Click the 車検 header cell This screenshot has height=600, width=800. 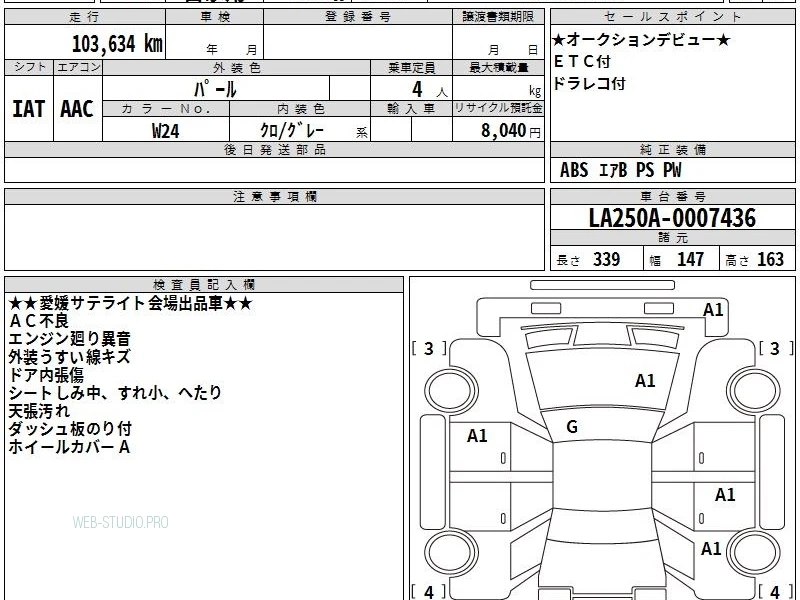pos(215,17)
